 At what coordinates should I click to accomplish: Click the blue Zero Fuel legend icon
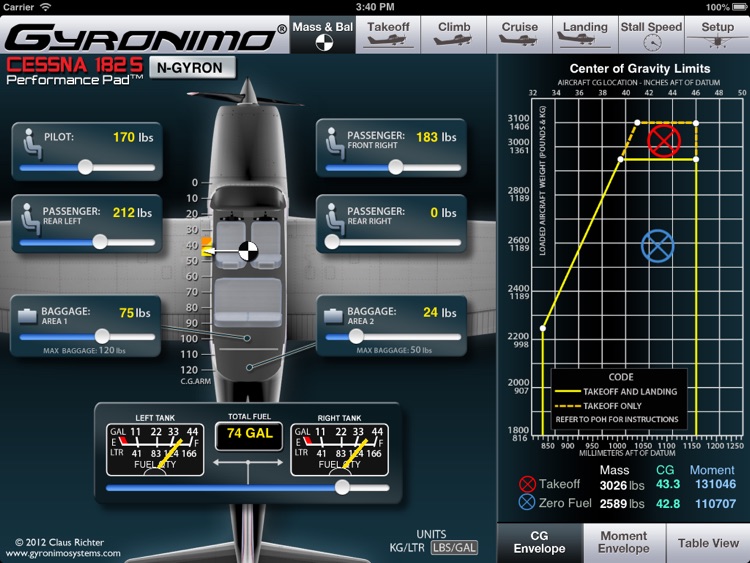[527, 502]
